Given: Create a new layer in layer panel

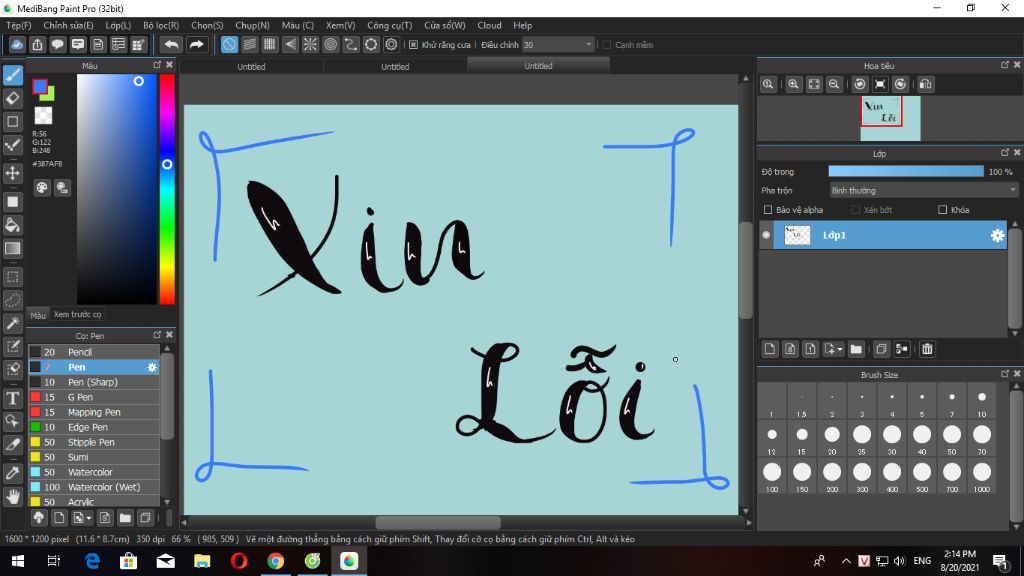Looking at the screenshot, I should (x=769, y=349).
